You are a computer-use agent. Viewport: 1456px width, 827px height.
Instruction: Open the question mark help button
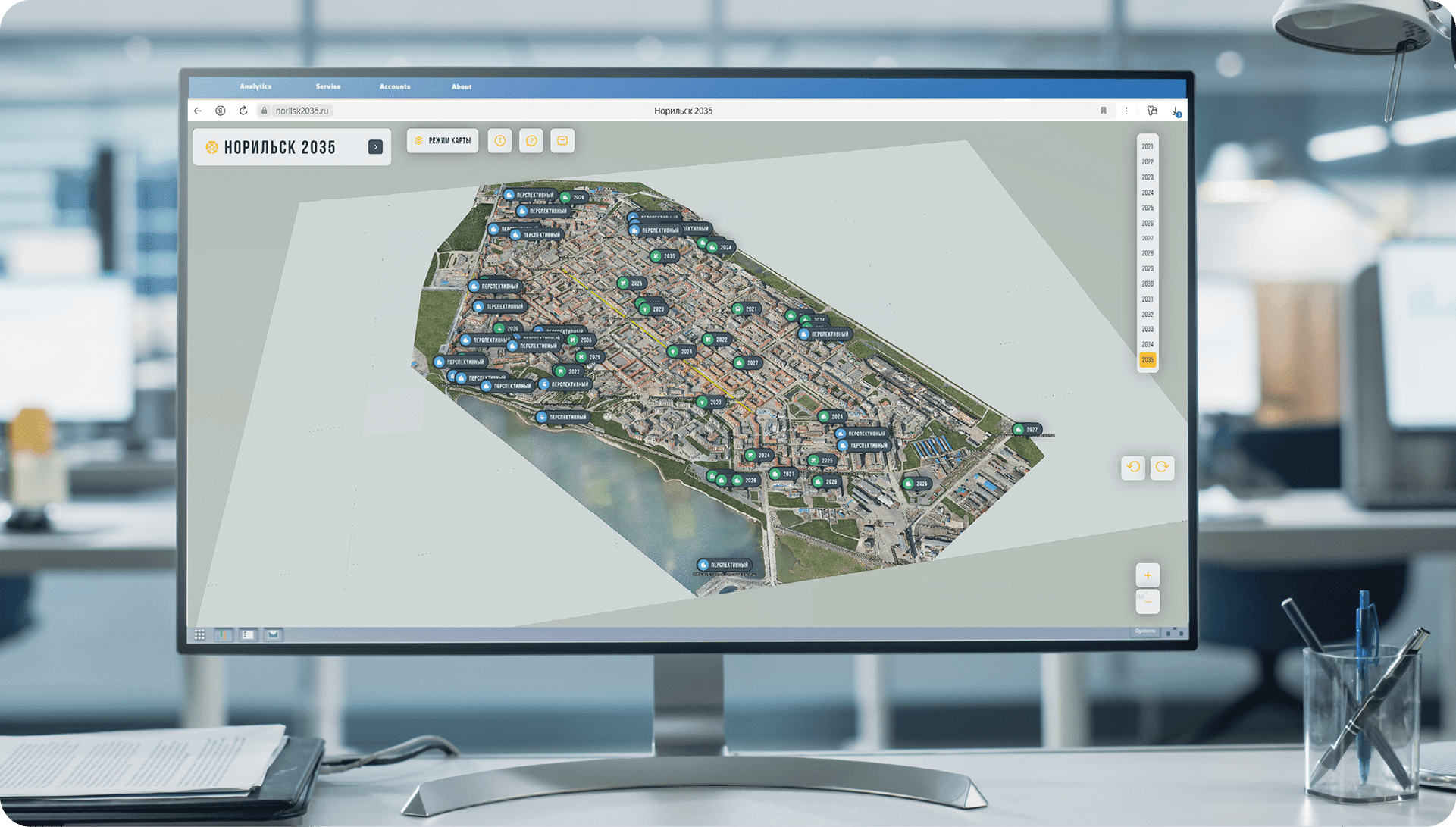pyautogui.click(x=531, y=141)
